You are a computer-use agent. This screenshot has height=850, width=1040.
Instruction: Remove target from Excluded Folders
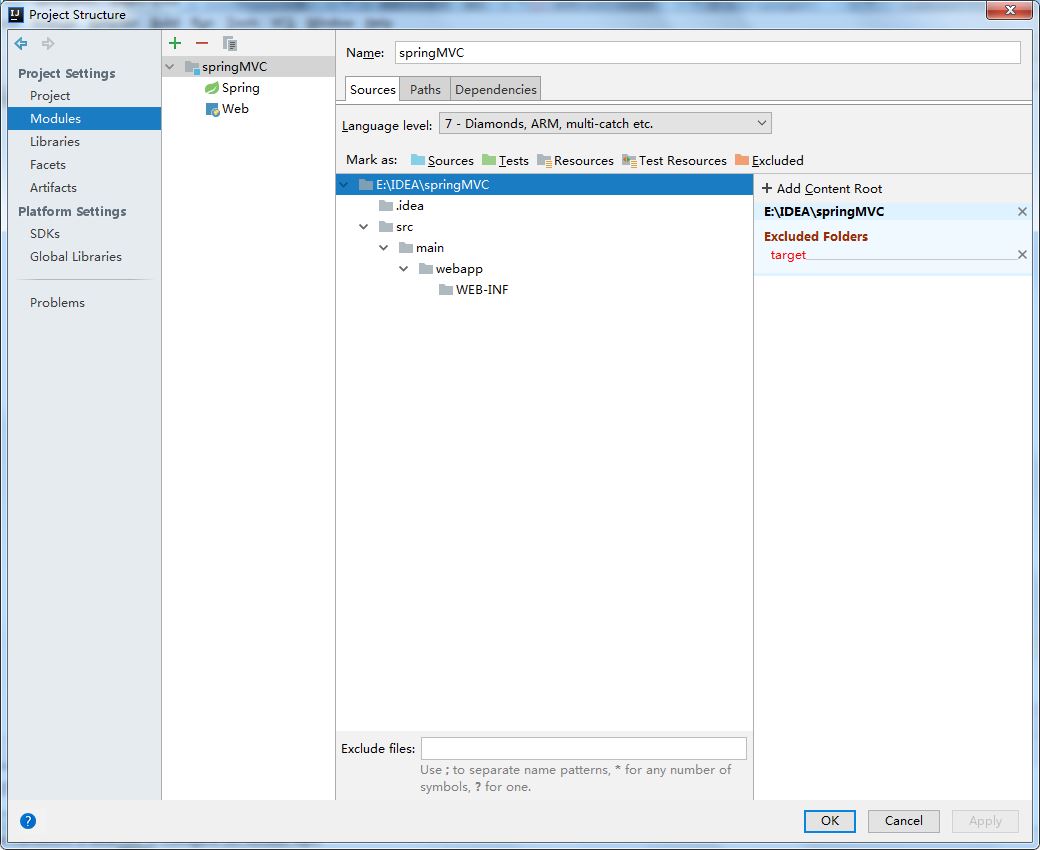click(1022, 255)
